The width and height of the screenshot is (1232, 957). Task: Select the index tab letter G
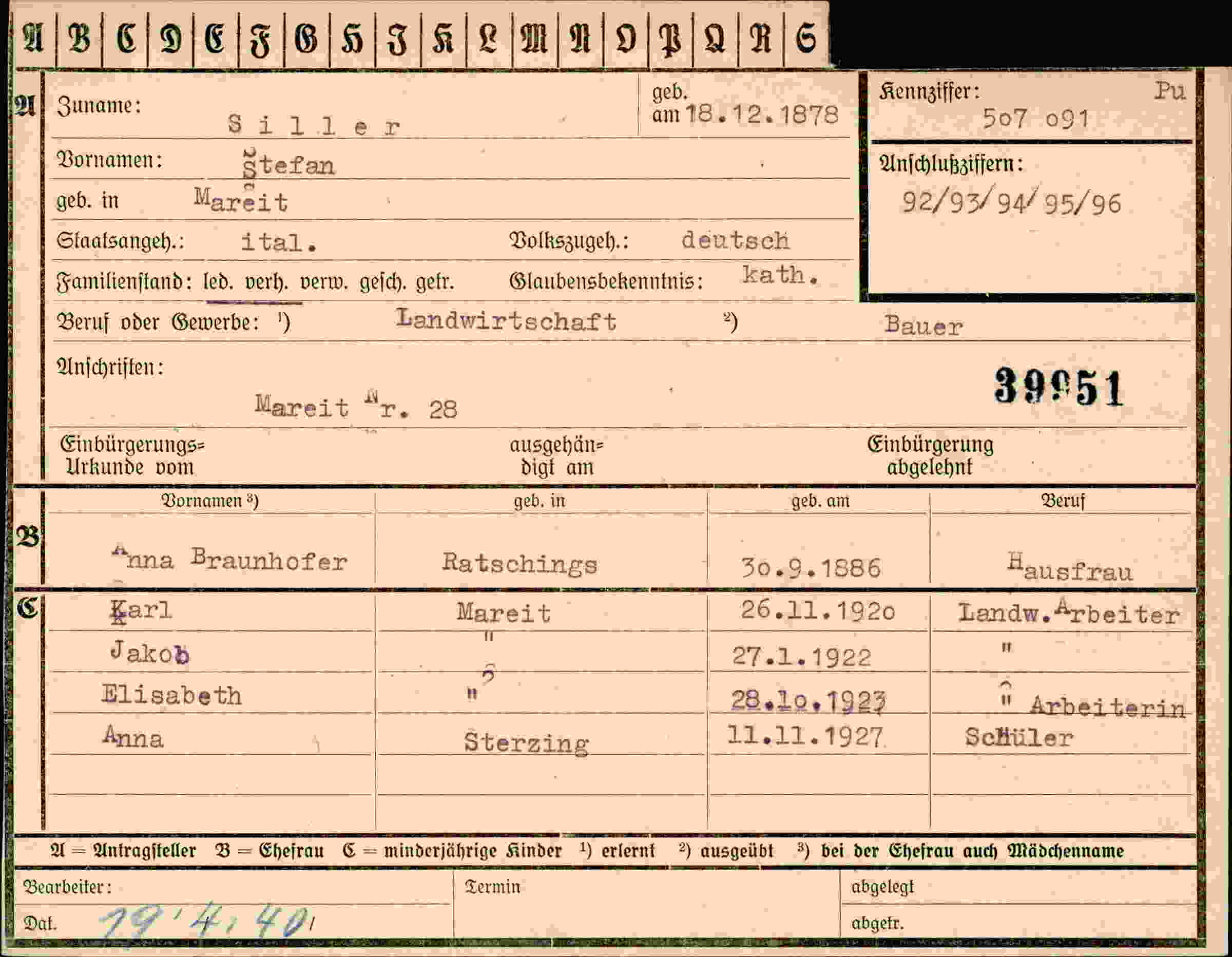307,38
